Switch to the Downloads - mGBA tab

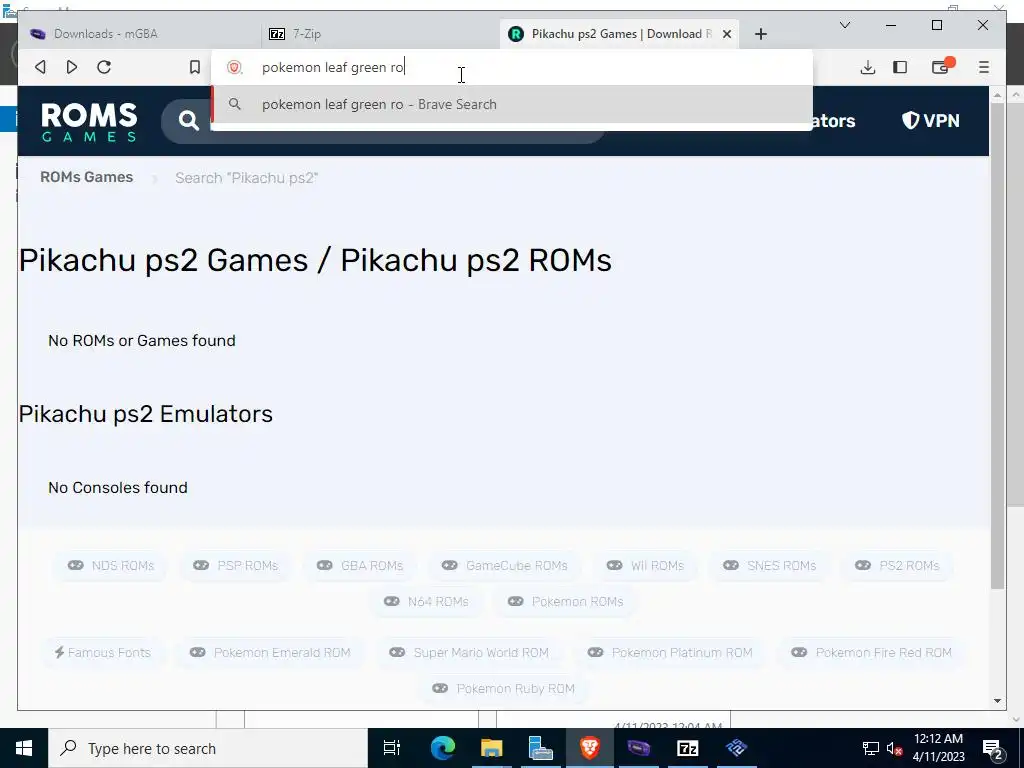[x=139, y=34]
